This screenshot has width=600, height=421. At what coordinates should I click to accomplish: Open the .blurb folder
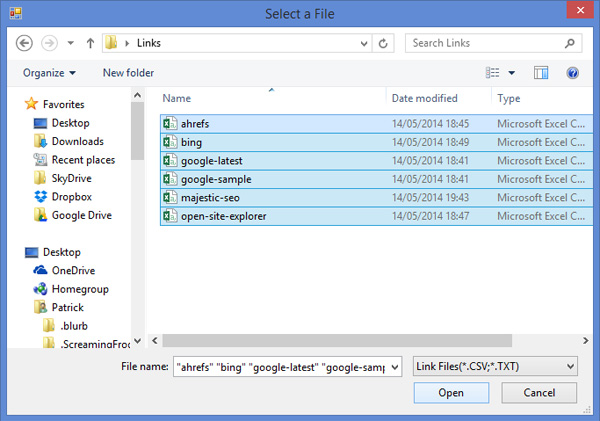pos(65,326)
